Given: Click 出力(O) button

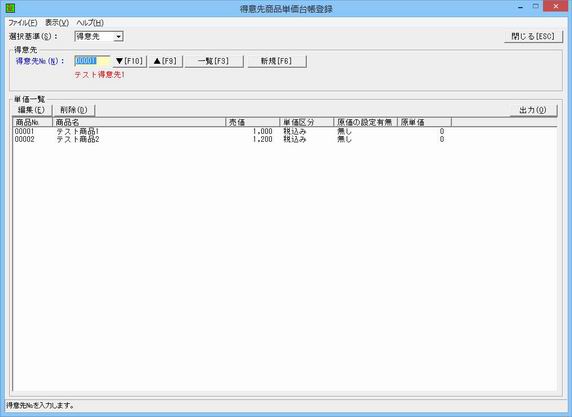Looking at the screenshot, I should [533, 110].
